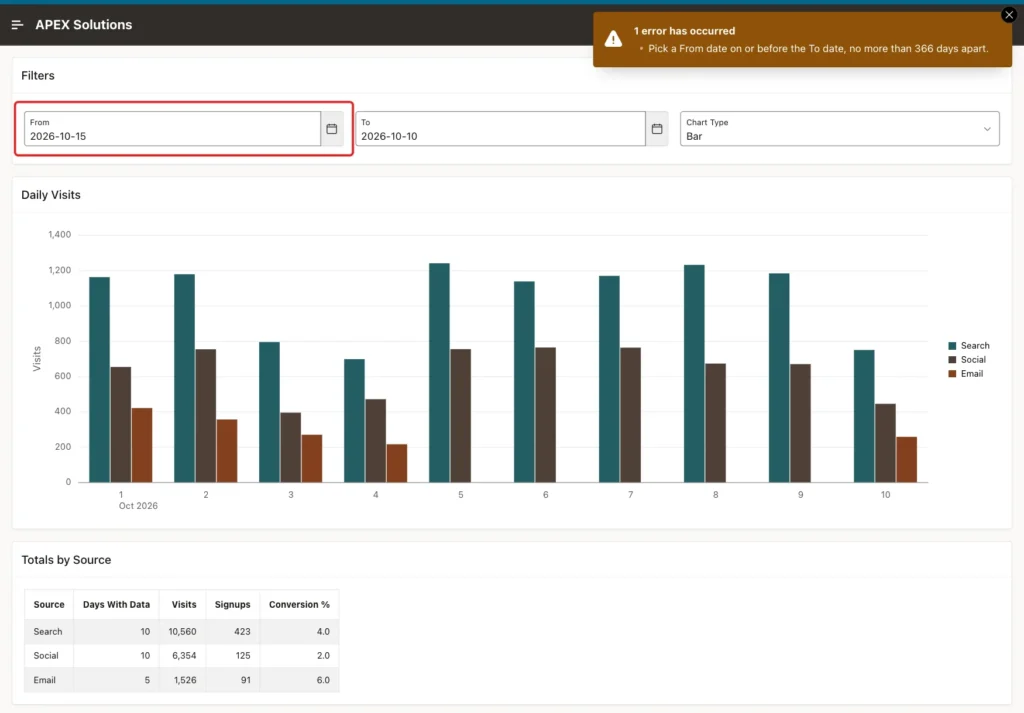Click the Social bar for day 3
The image size is (1024, 713).
tap(291, 447)
